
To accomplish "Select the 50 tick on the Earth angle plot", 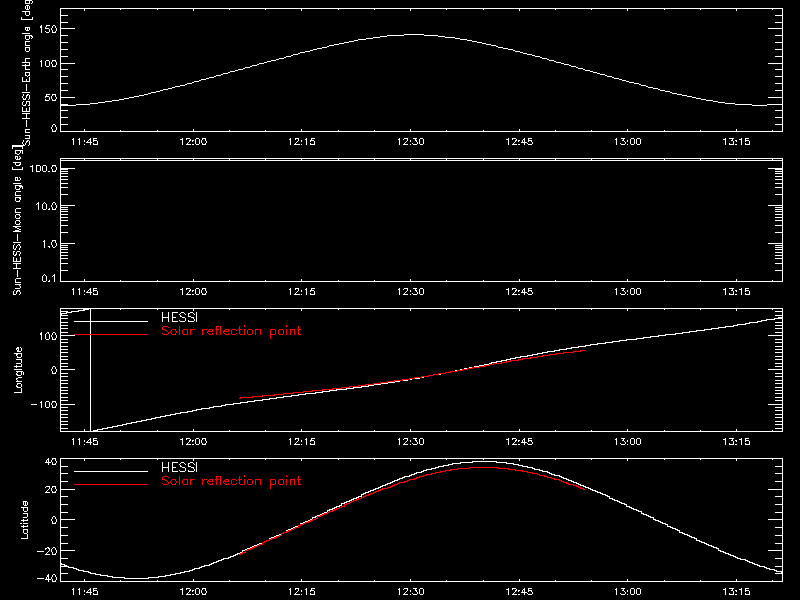I will click(x=51, y=97).
